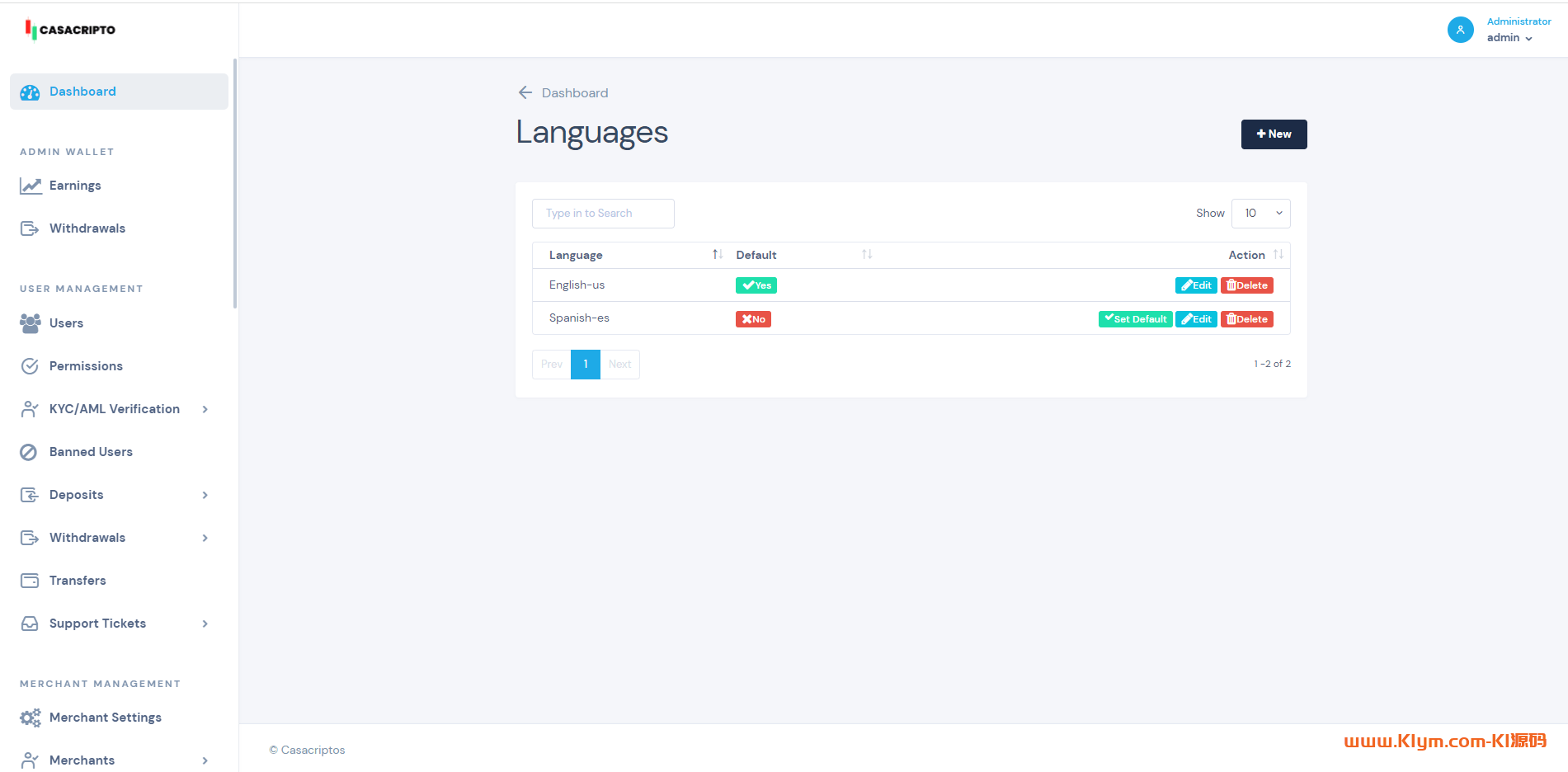Click the Earnings chart icon
Screen dimensions: 1568x772
click(31, 186)
